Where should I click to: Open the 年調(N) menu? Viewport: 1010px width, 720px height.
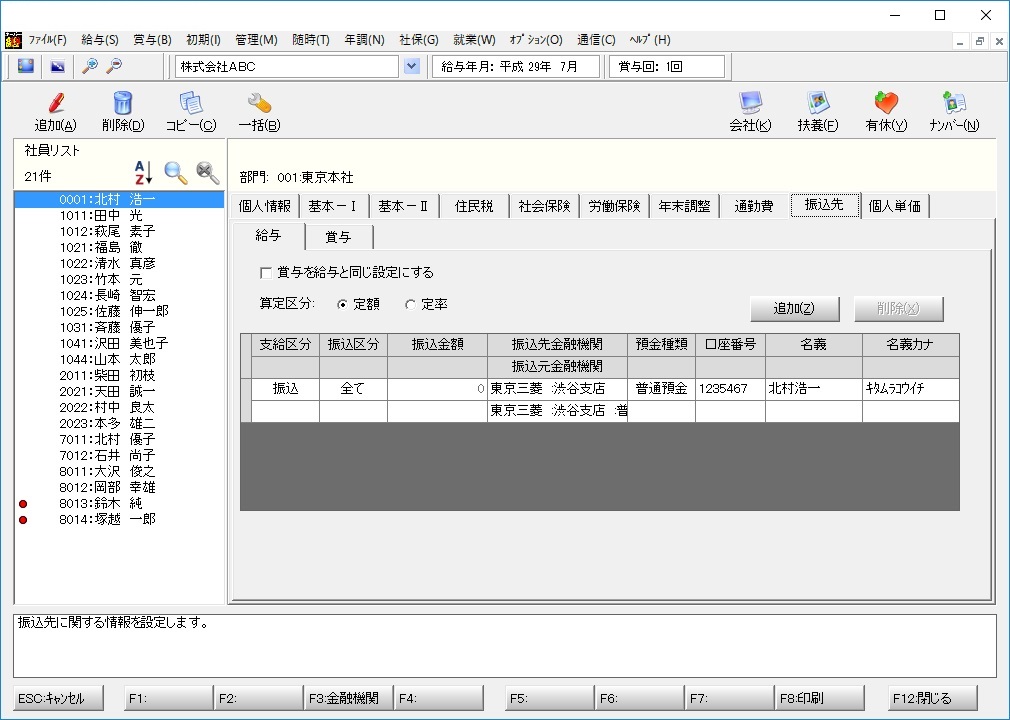364,40
